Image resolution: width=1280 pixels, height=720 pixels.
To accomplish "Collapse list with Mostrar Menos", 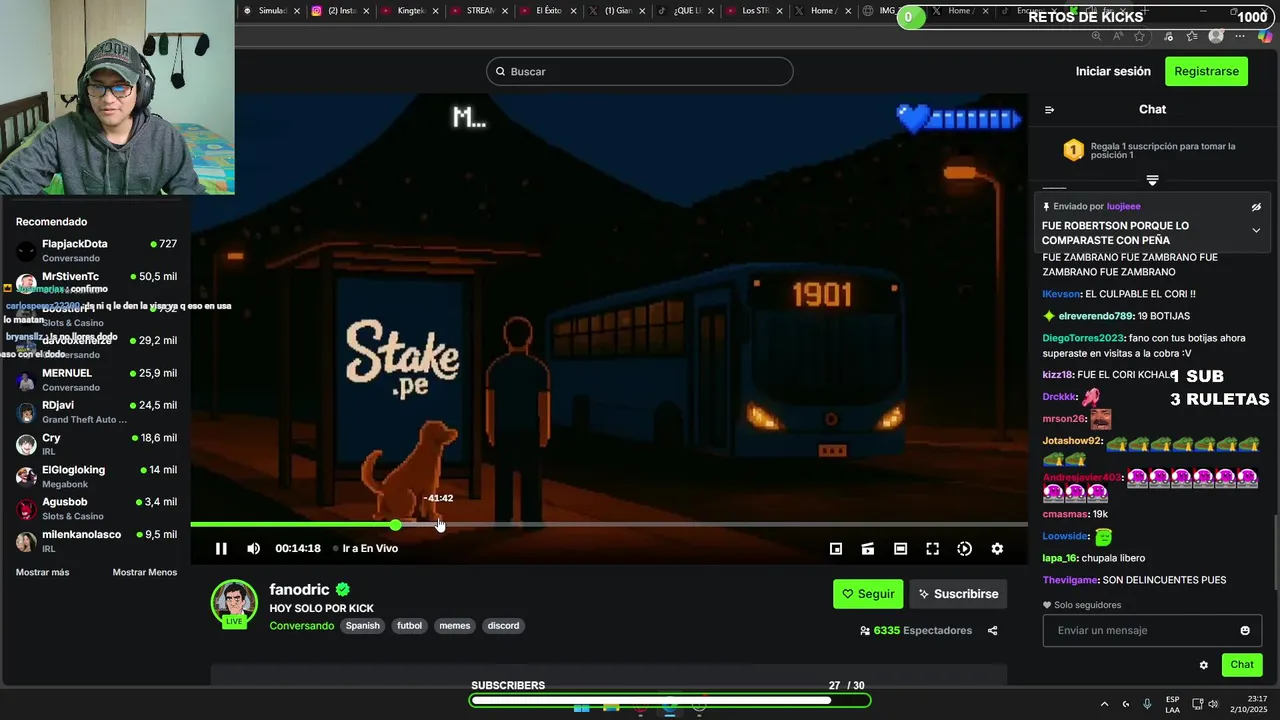I will 145,573.
